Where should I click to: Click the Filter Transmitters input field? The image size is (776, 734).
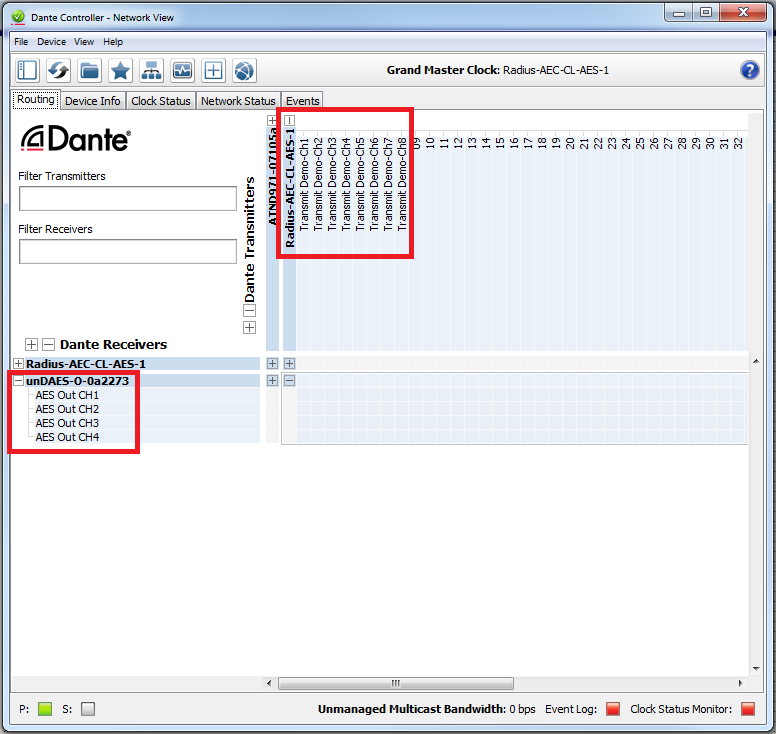pyautogui.click(x=128, y=198)
